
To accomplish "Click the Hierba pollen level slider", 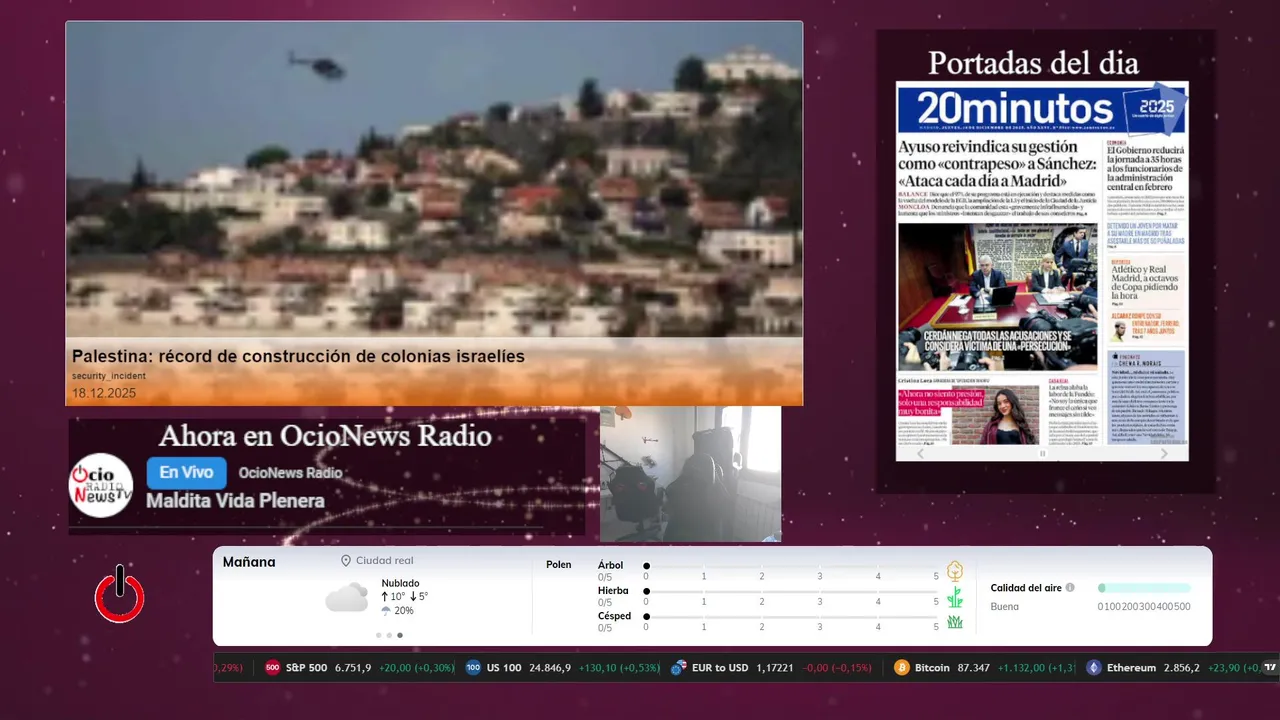I will click(x=791, y=591).
